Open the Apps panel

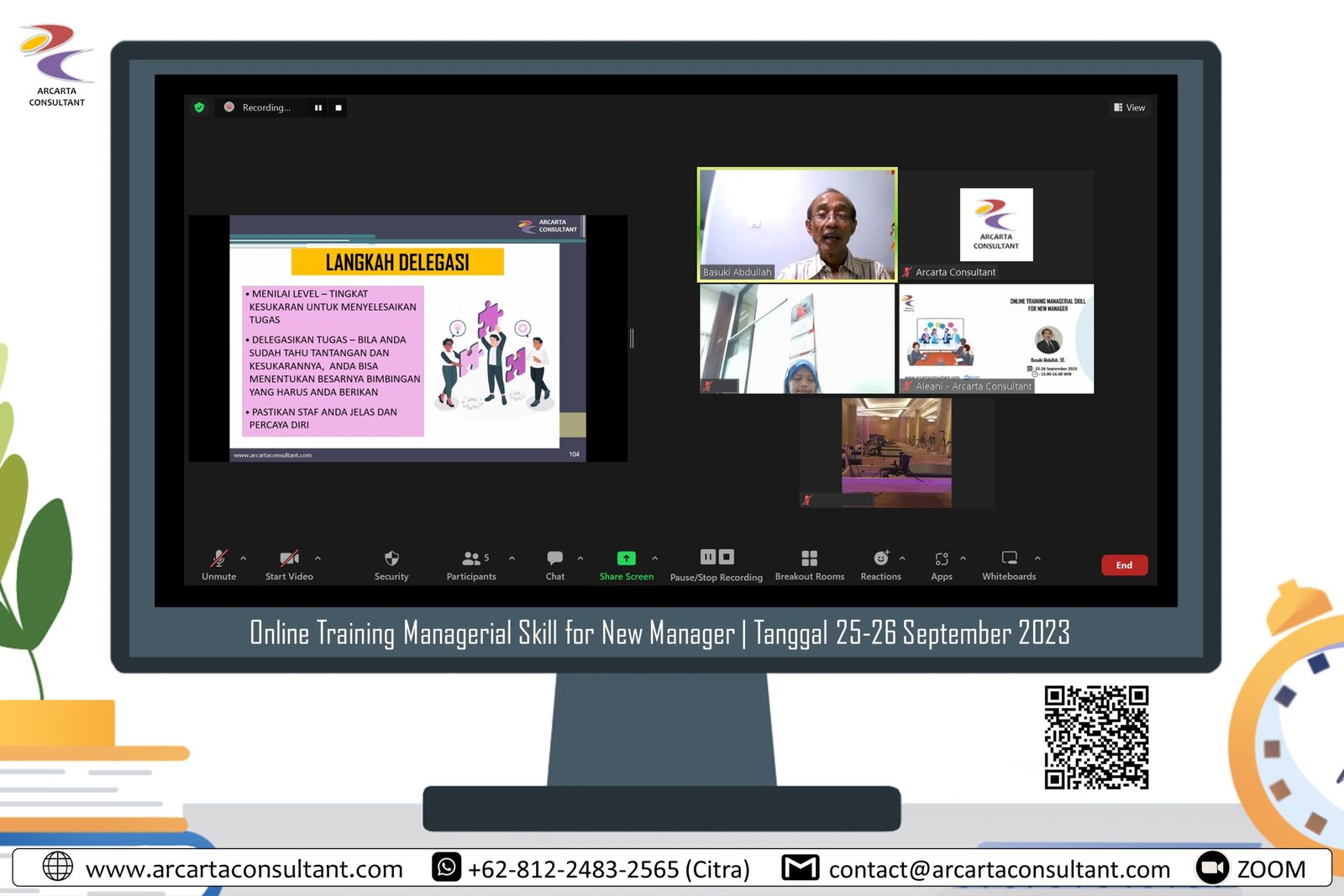942,559
